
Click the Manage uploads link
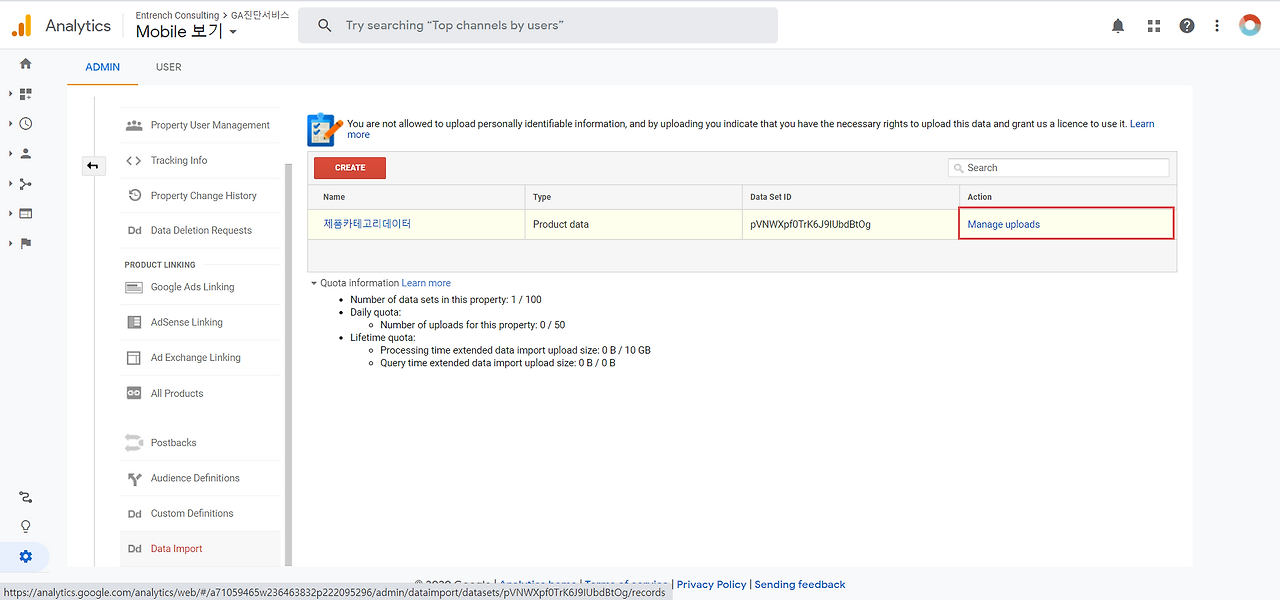[x=1004, y=225]
